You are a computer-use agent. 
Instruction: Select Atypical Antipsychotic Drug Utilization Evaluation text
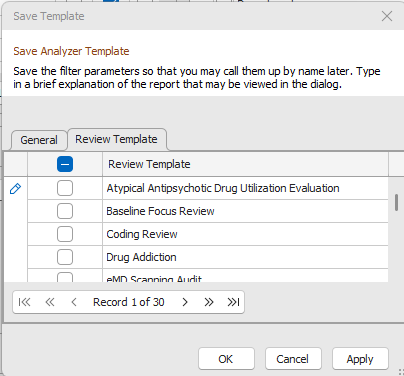pos(223,188)
